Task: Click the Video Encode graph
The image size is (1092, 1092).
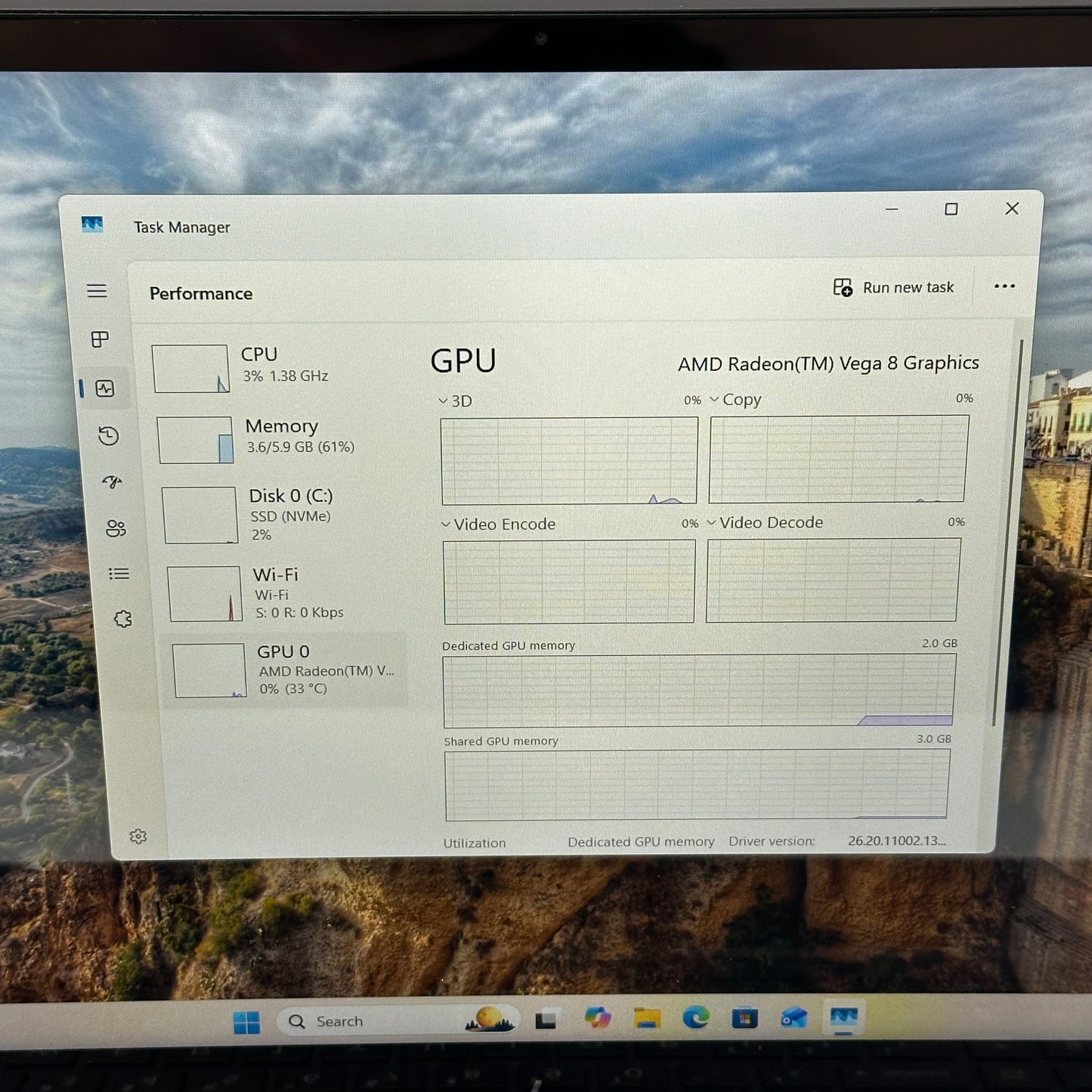Action: point(570,581)
